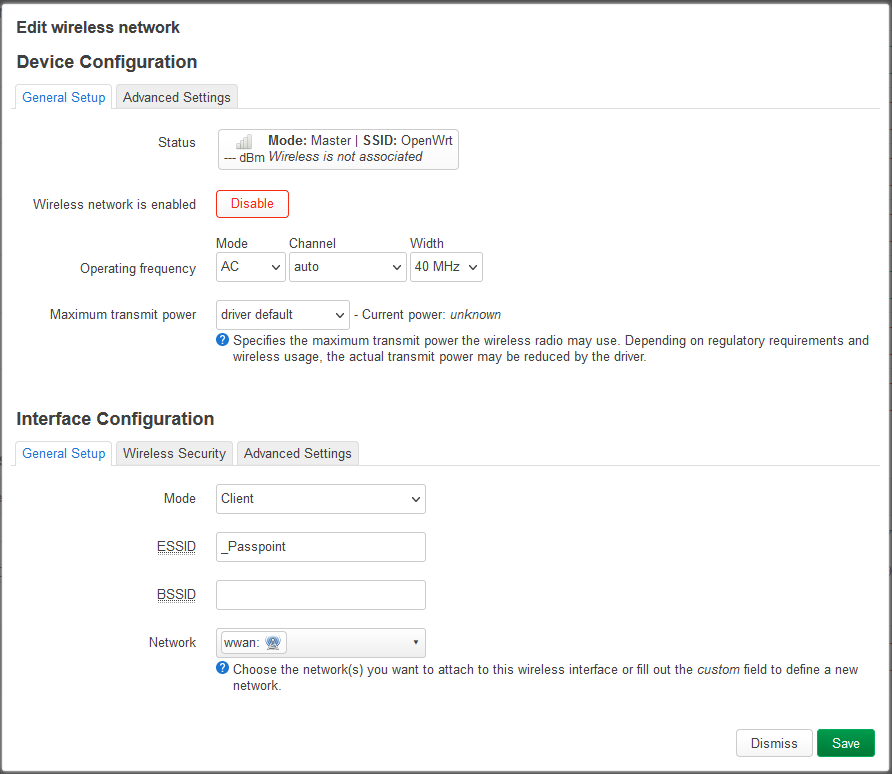Click the wireless icon on the wwan network tag
892x774 pixels.
[272, 641]
